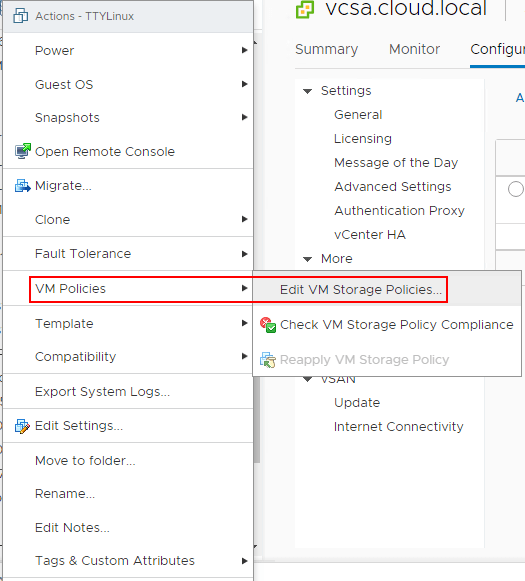Open Message of the Day
Image resolution: width=525 pixels, height=581 pixels.
396,163
